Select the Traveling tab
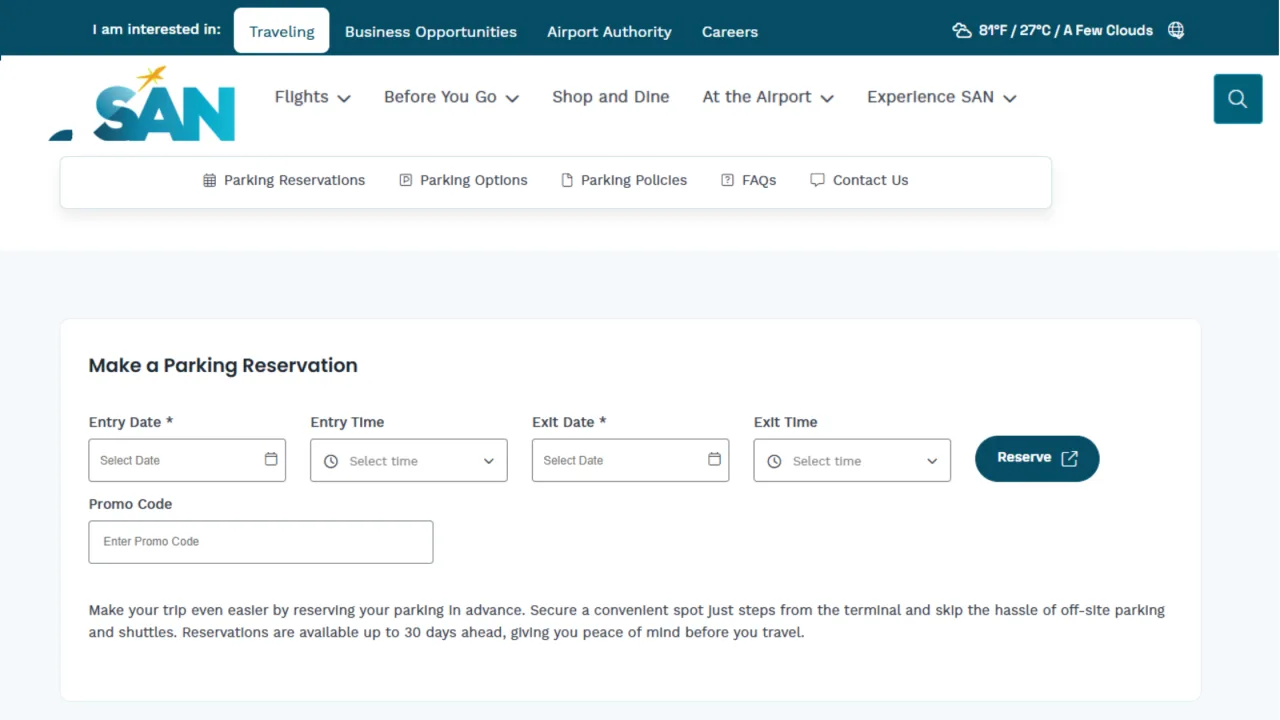This screenshot has width=1280, height=720. [282, 31]
